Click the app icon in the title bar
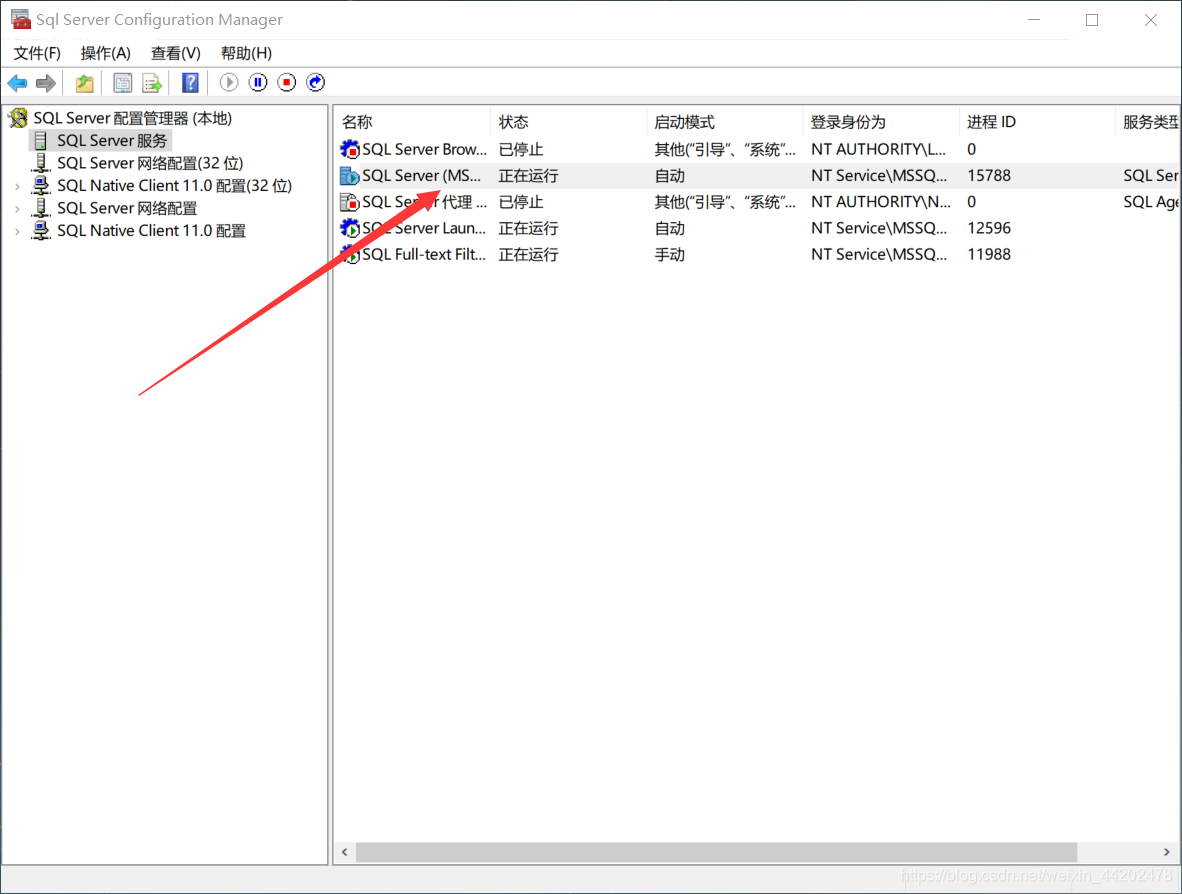Screen dimensions: 1182x894 coord(20,19)
